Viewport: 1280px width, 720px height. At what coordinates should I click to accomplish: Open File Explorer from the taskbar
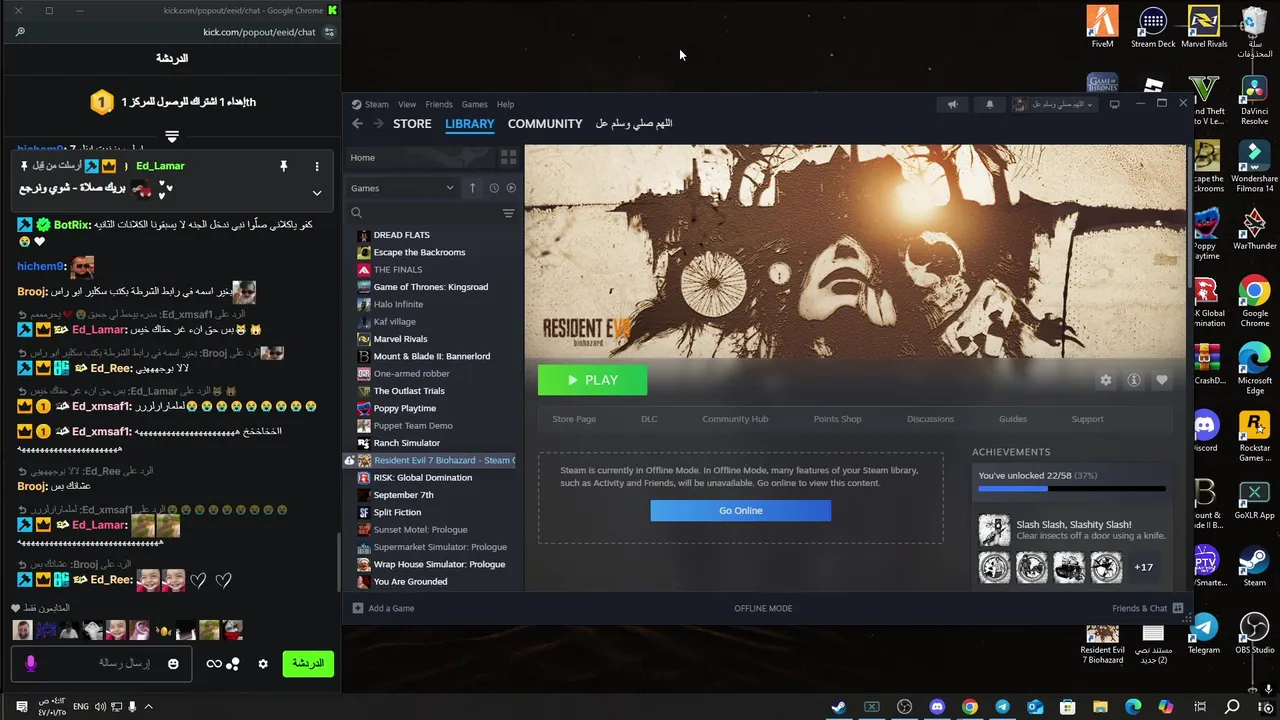[x=1100, y=707]
